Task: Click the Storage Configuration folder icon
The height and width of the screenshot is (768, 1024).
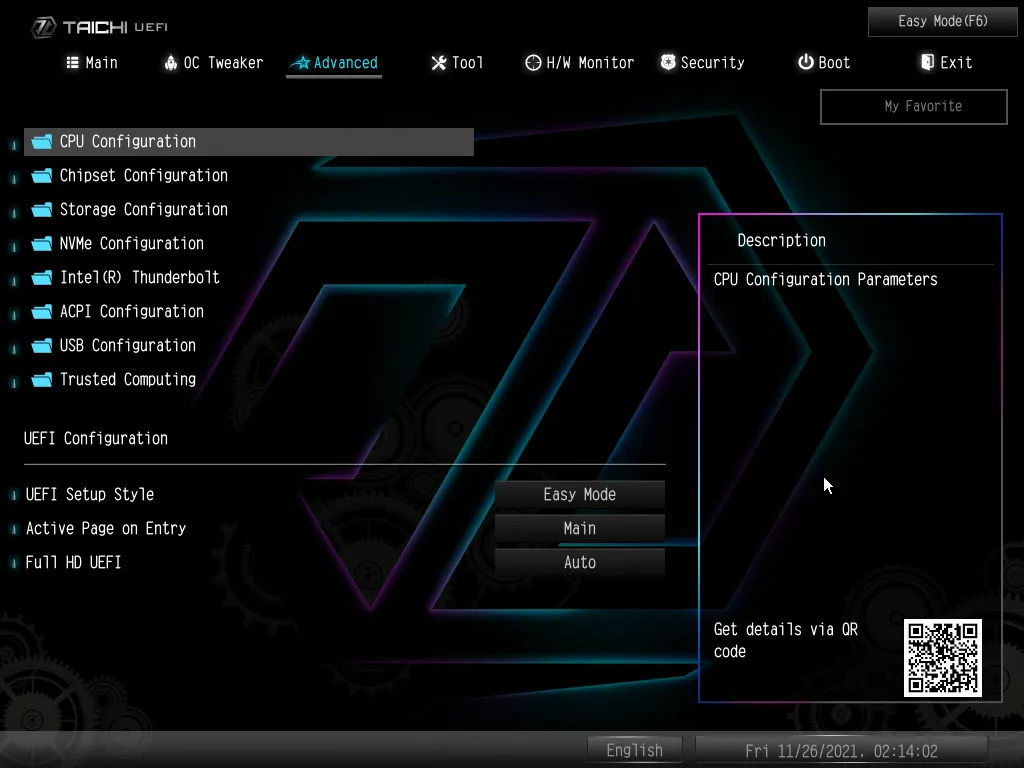Action: pos(42,210)
